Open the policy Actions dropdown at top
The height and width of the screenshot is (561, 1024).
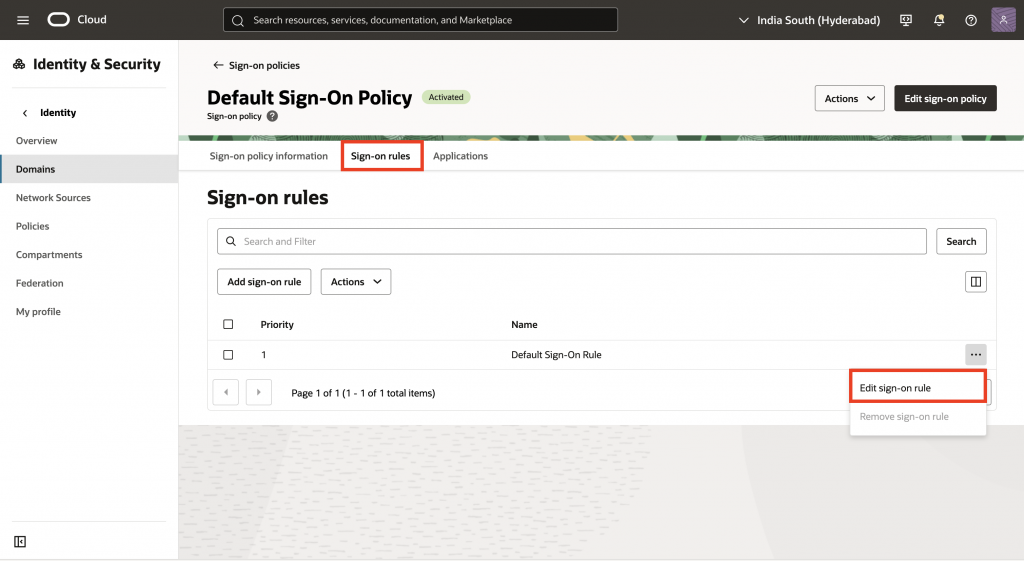click(850, 98)
